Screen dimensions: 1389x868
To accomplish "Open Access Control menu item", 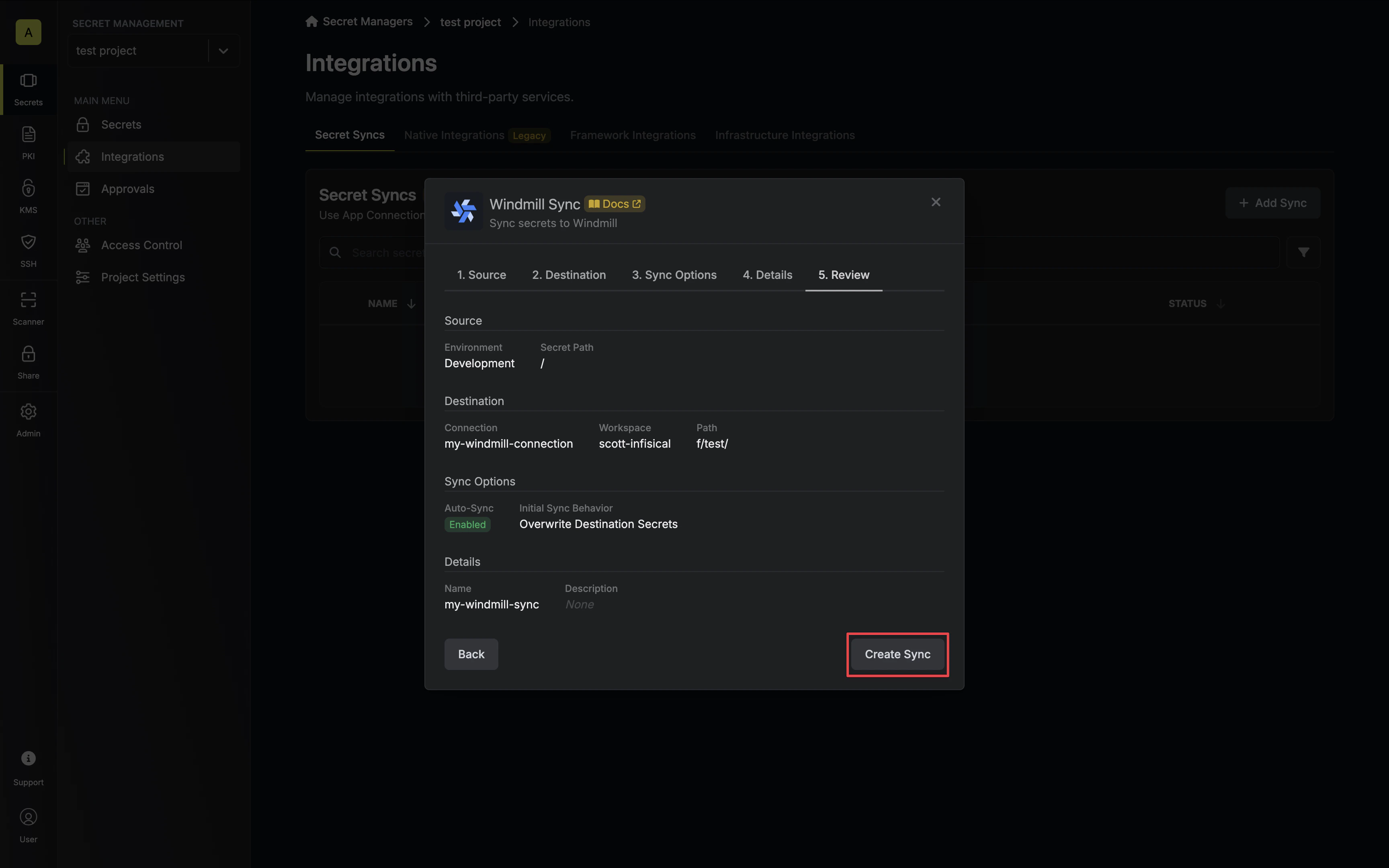I will 153,245.
